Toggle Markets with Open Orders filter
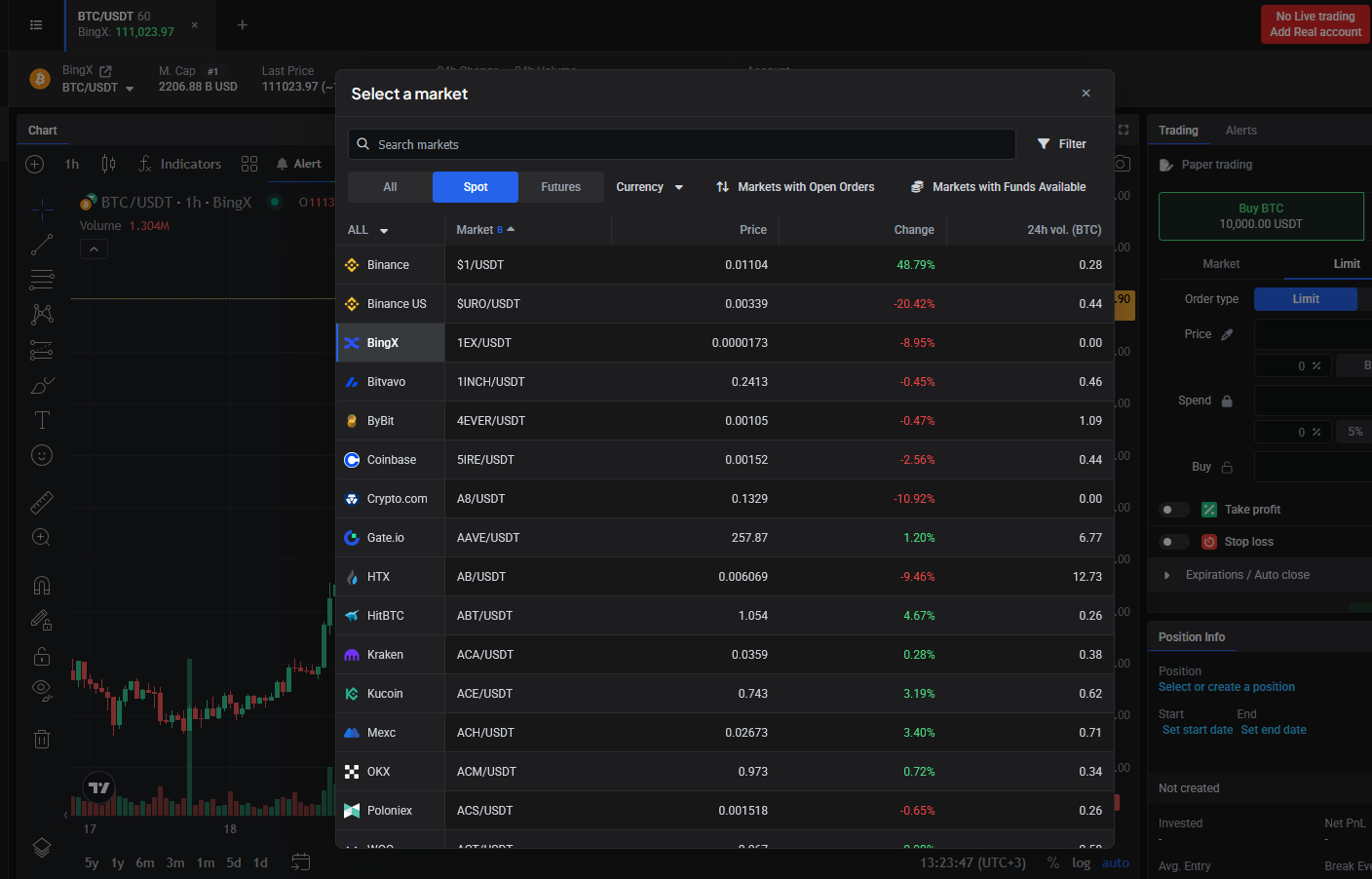The height and width of the screenshot is (879, 1372). click(795, 187)
